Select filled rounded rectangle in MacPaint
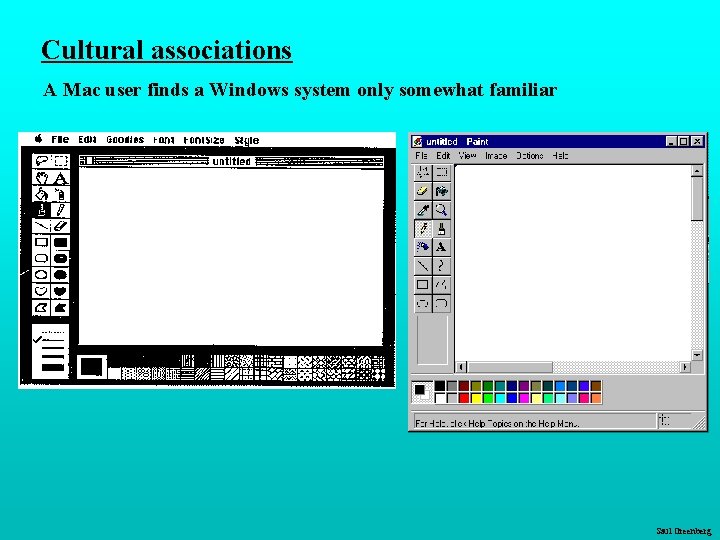 coord(61,258)
